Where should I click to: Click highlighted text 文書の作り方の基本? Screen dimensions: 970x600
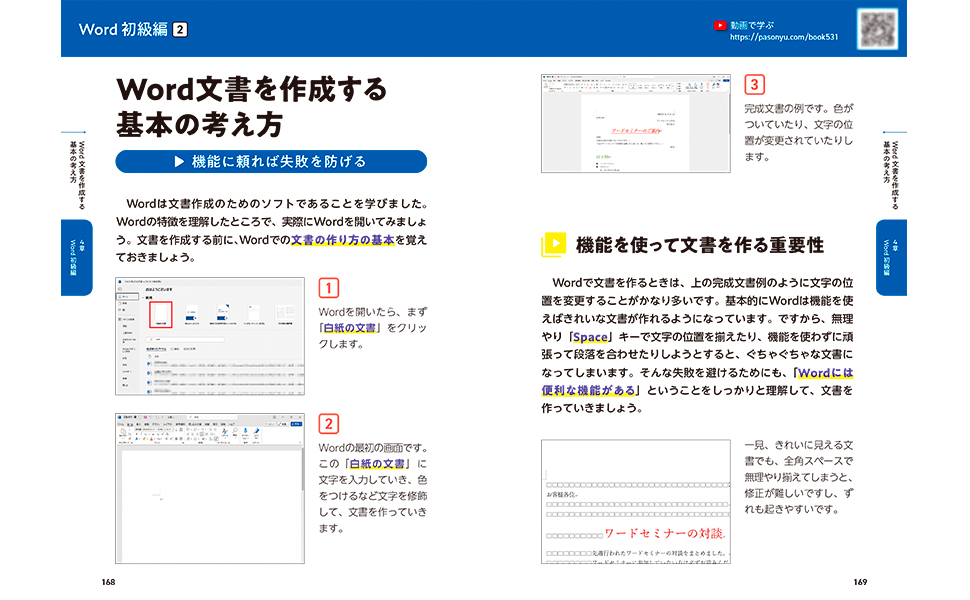(x=342, y=240)
